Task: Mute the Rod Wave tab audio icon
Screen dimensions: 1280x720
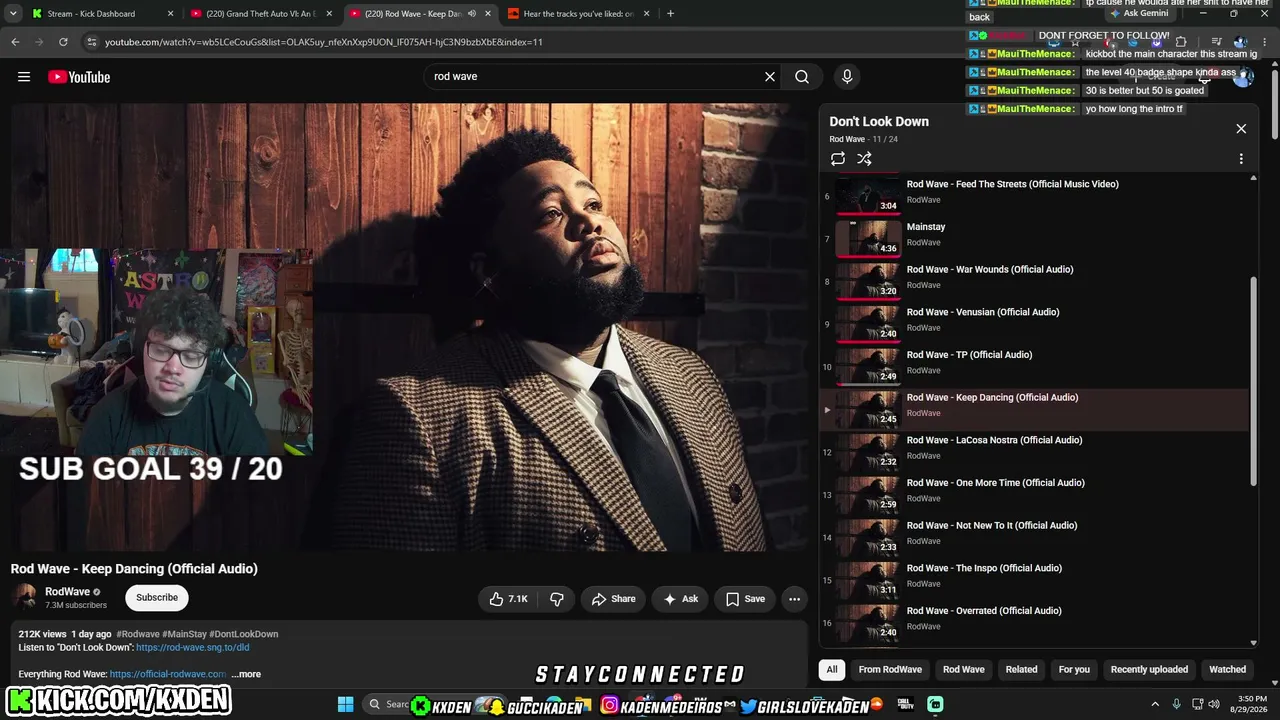Action: 472,14
